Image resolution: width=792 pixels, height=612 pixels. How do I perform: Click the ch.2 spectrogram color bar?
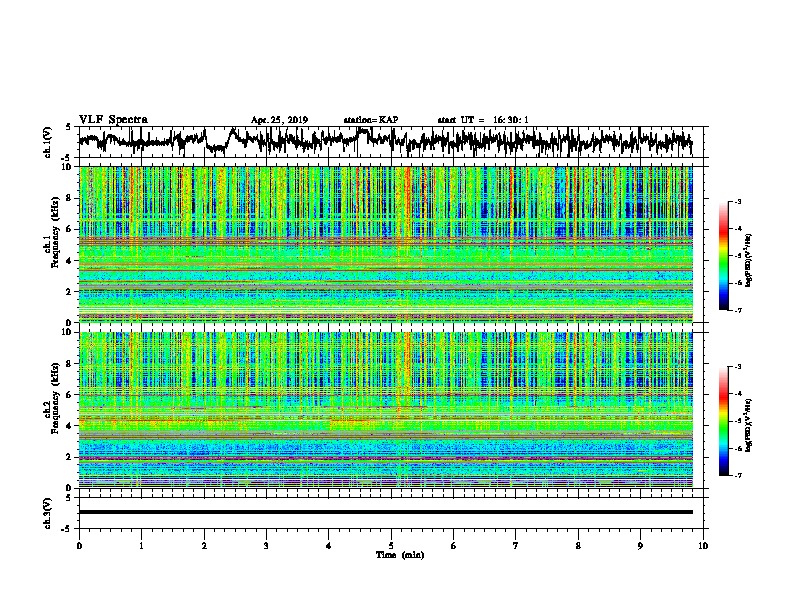click(x=723, y=421)
